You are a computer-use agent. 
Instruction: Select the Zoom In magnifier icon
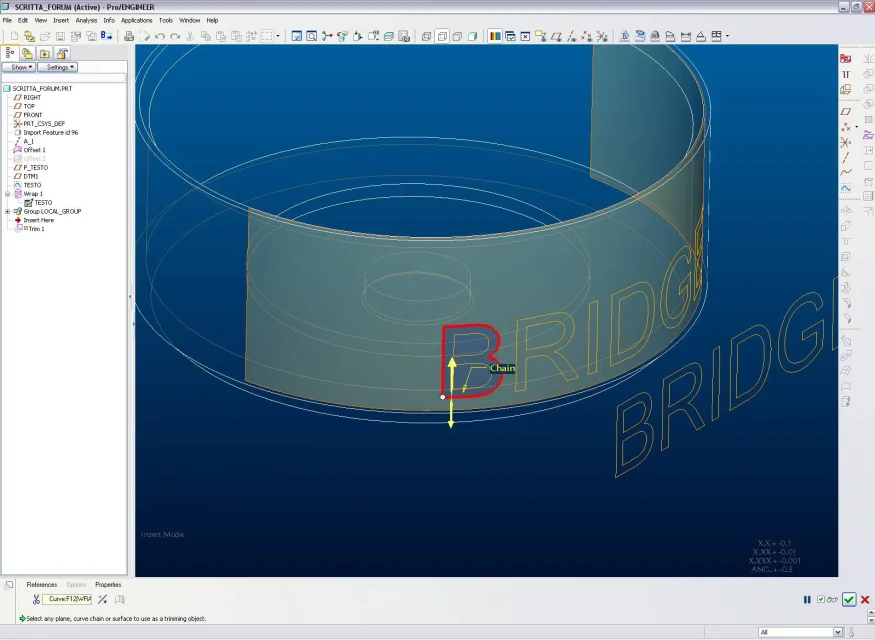coord(312,36)
